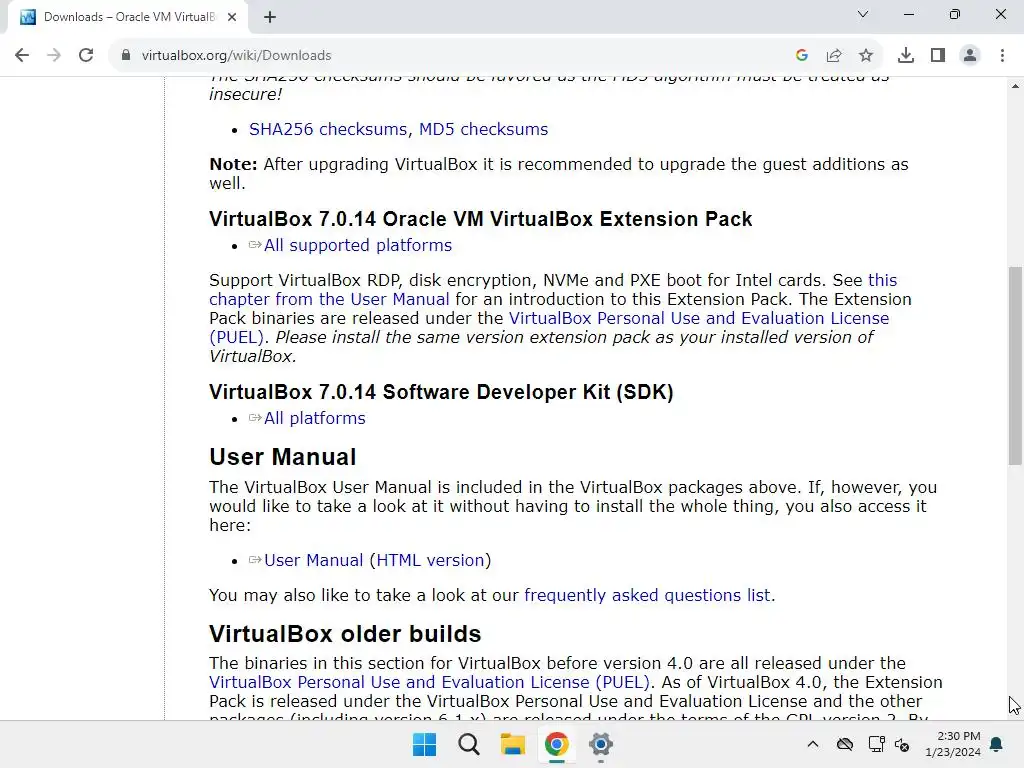Image resolution: width=1024 pixels, height=768 pixels.
Task: Open clock and date 2:30 PM
Action: (x=953, y=744)
